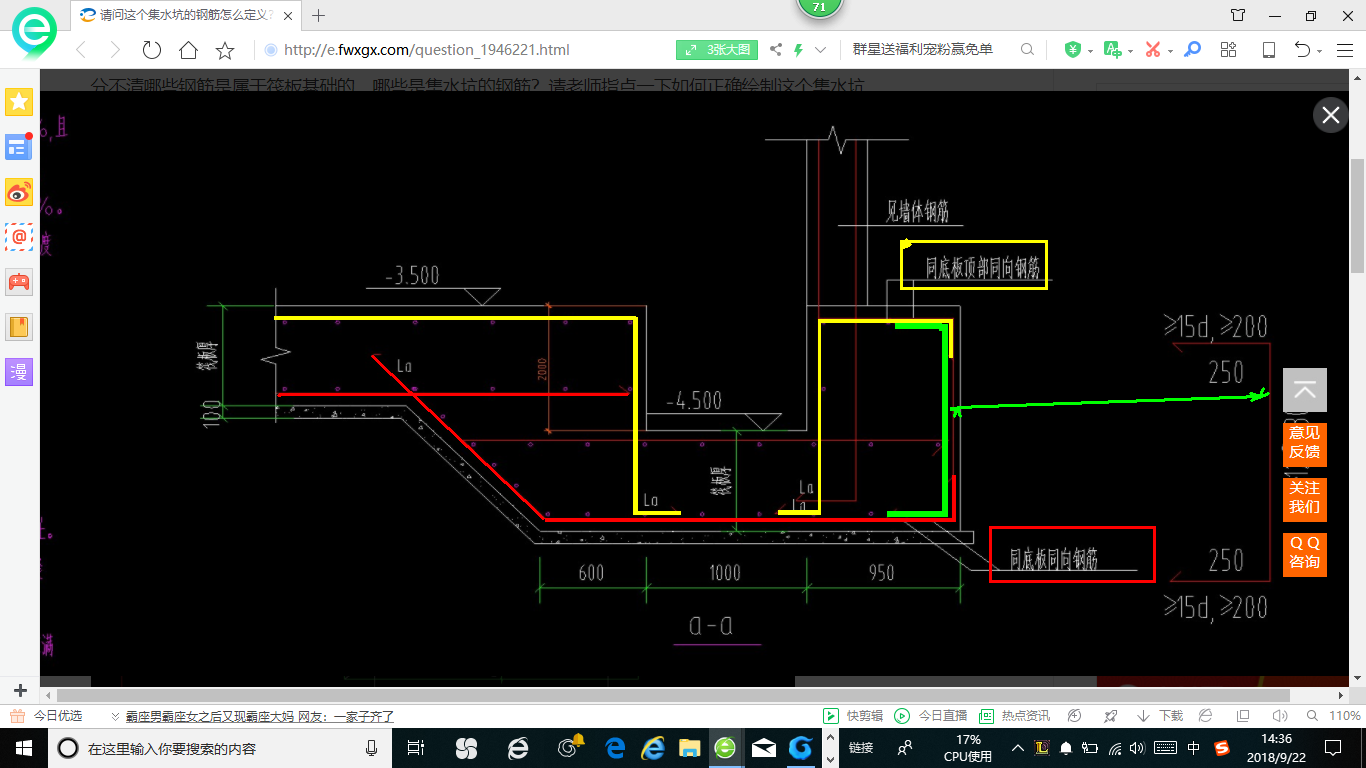Open the blue news feed sidebar icon

tap(19, 148)
